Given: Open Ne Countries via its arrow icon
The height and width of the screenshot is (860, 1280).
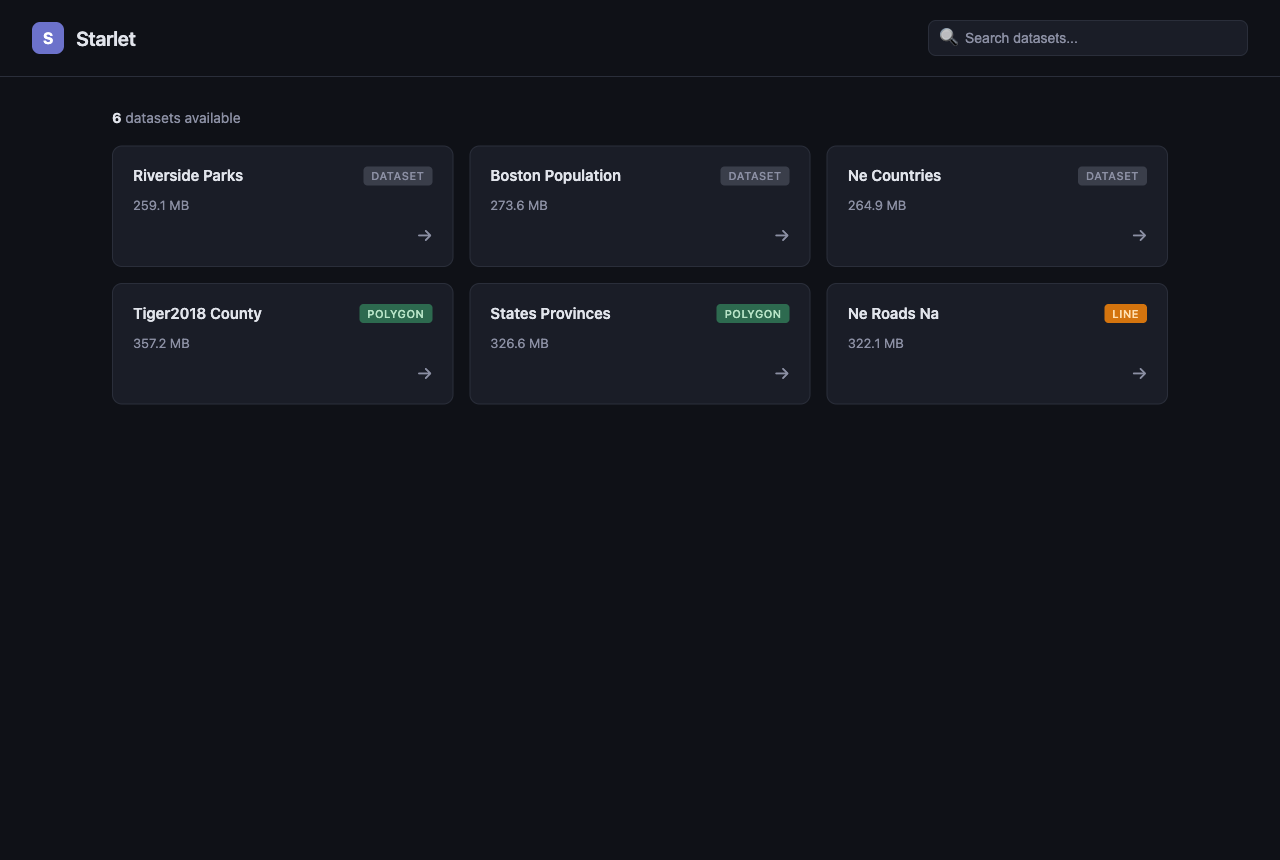Looking at the screenshot, I should click(1139, 235).
